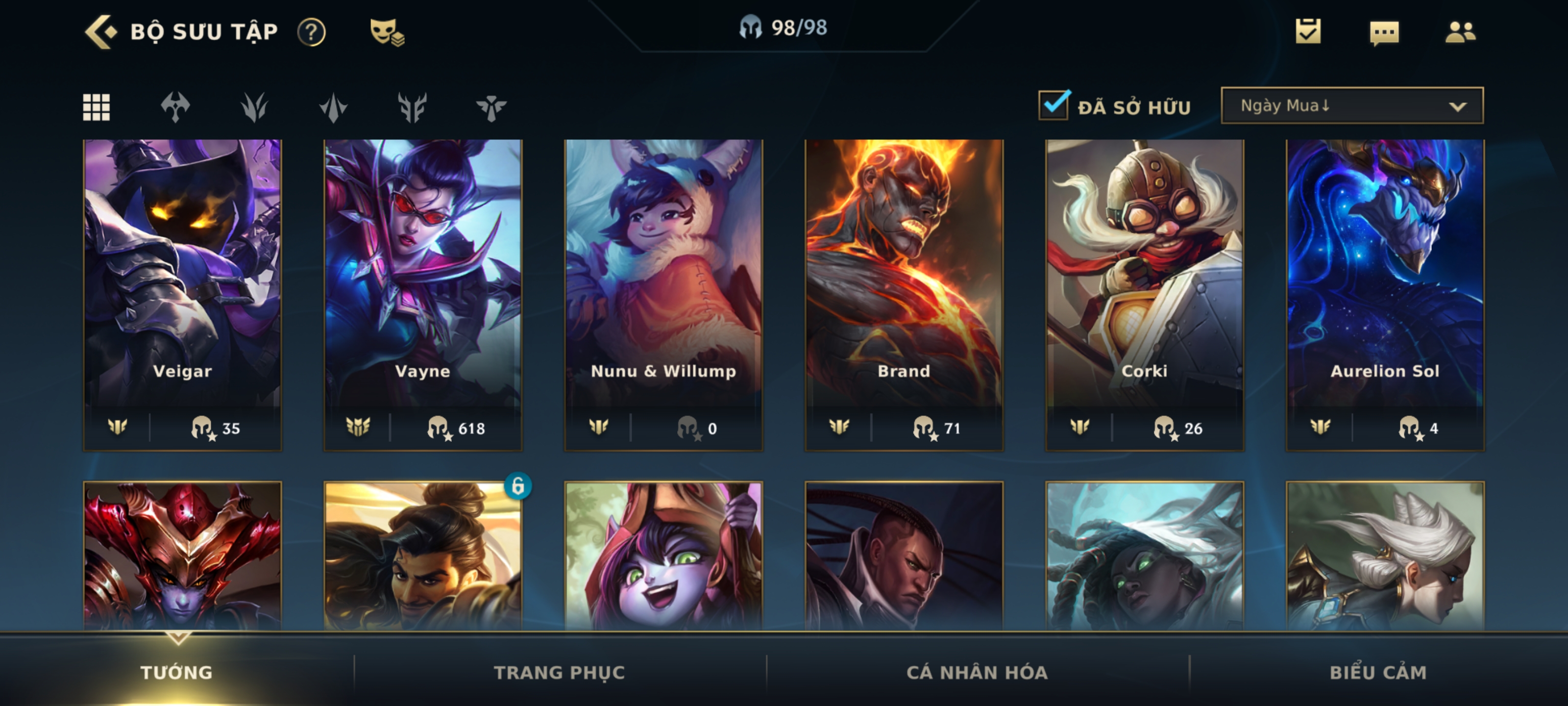Click the blue lock badge on second-row champion
This screenshot has width=1568, height=706.
tap(518, 486)
